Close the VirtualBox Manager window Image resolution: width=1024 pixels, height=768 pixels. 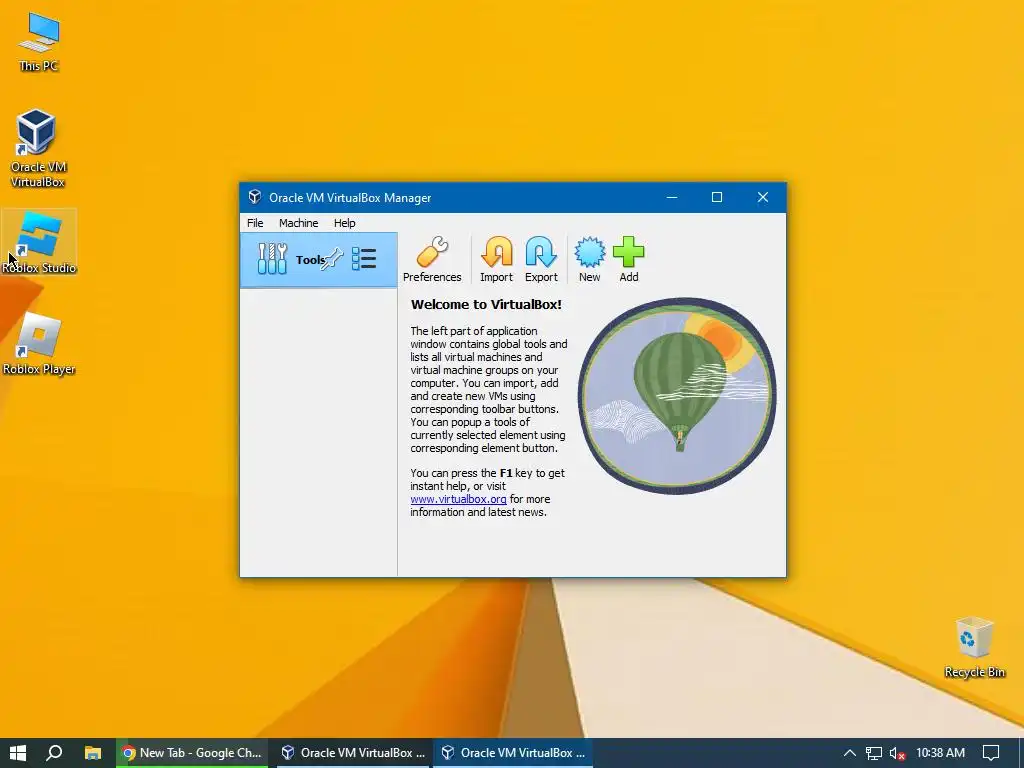coord(763,197)
